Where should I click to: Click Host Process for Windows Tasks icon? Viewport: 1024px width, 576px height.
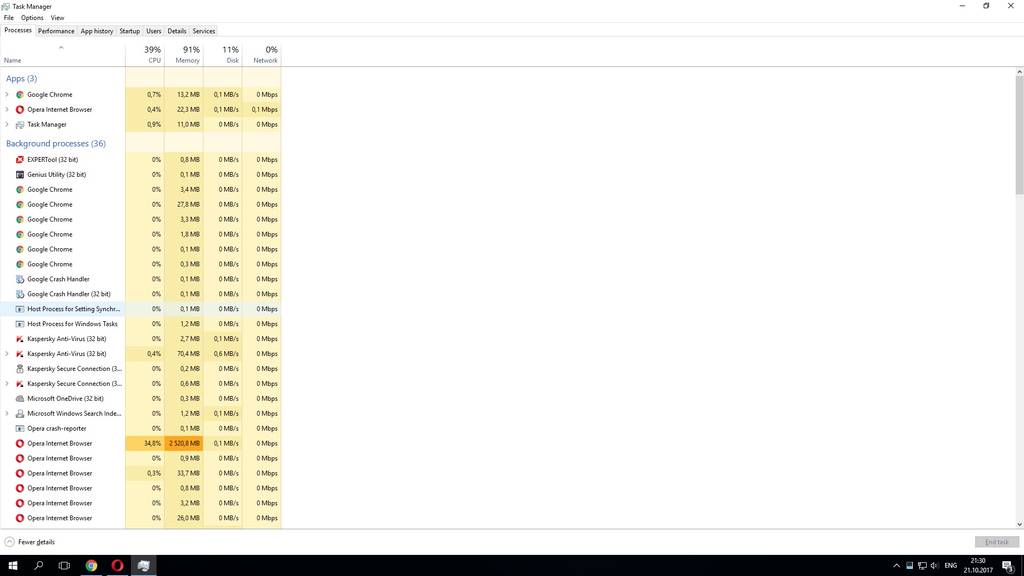(x=20, y=324)
